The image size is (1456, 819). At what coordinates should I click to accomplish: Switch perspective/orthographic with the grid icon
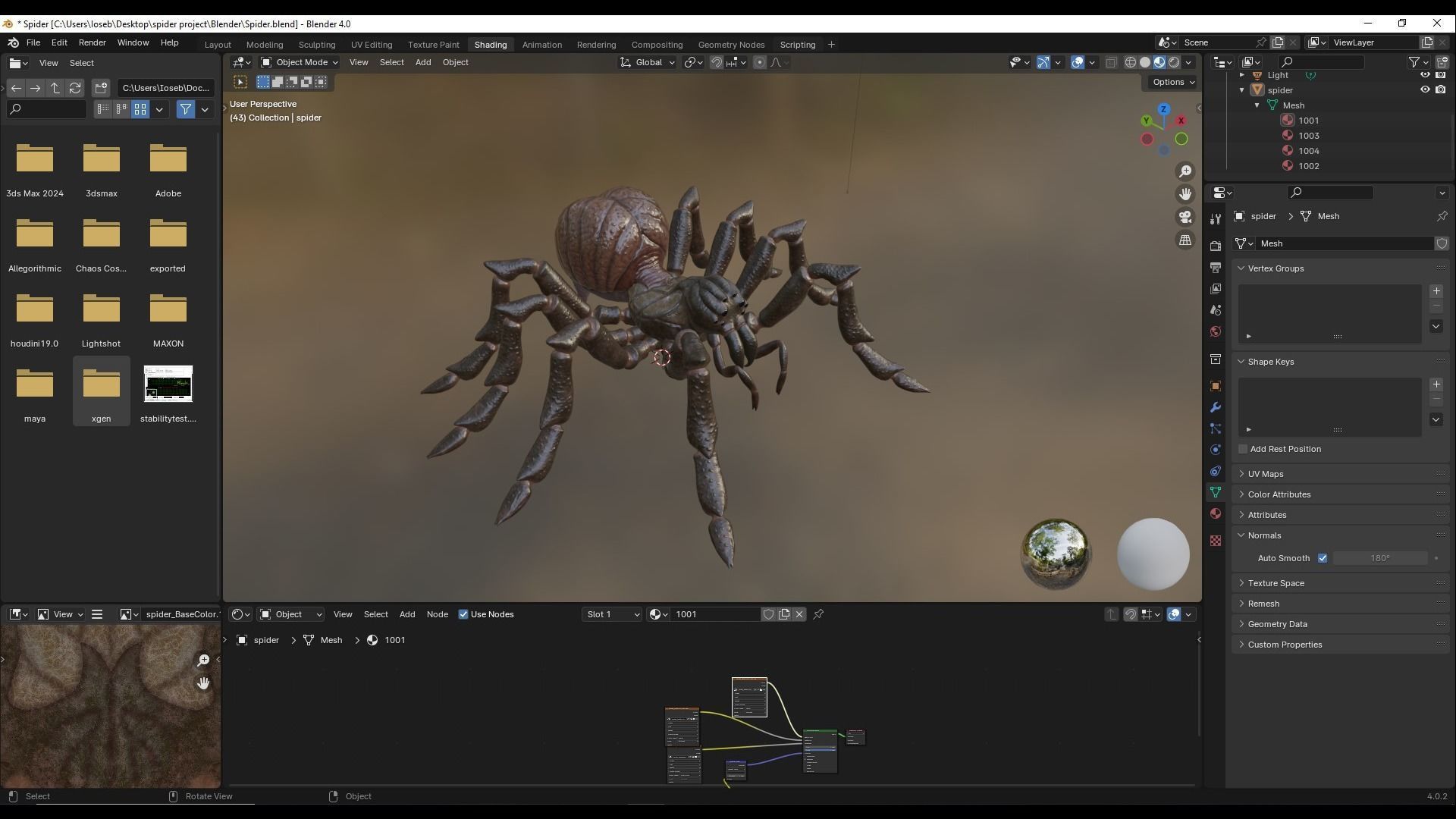click(1185, 240)
